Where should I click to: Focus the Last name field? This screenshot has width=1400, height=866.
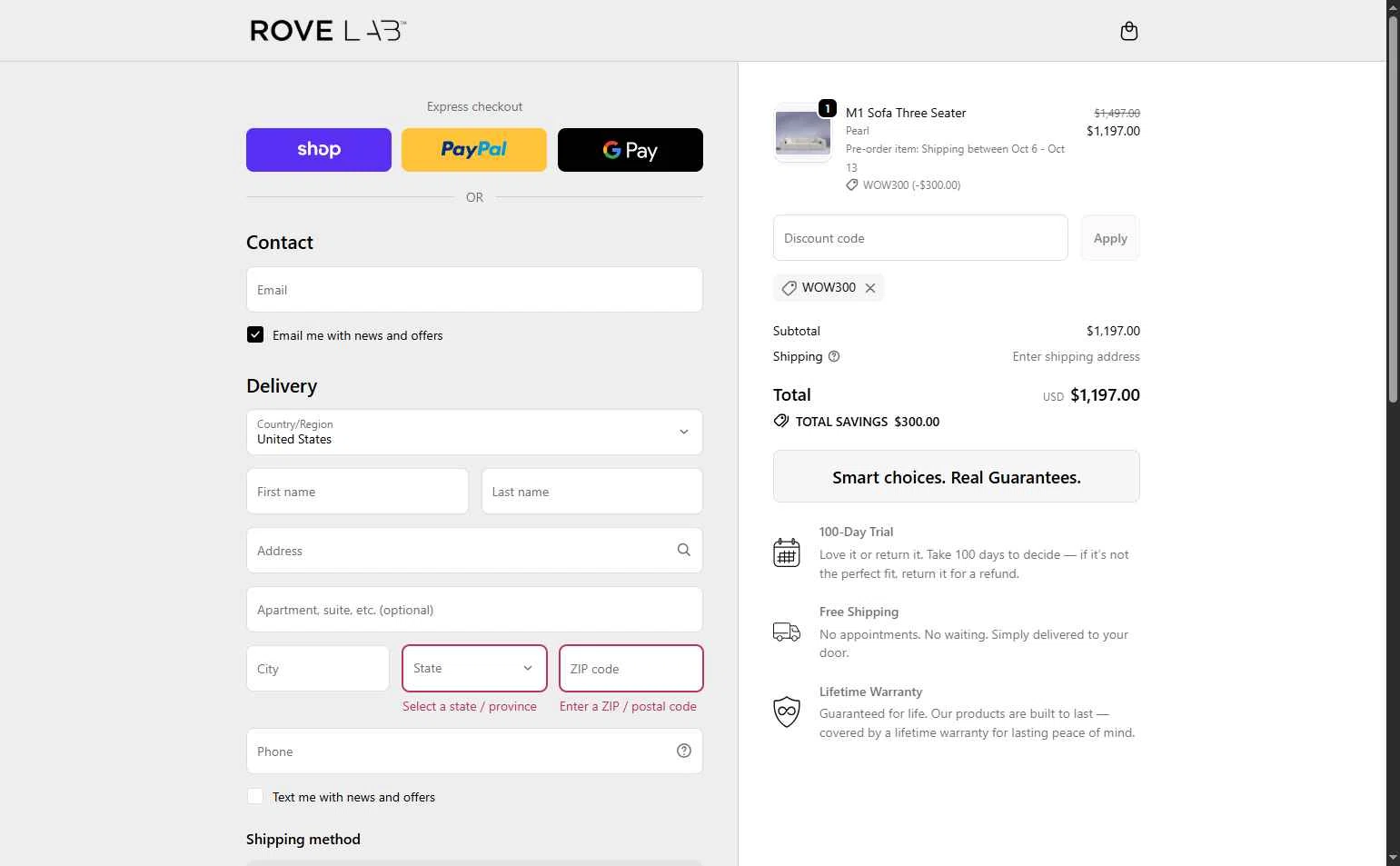click(591, 492)
